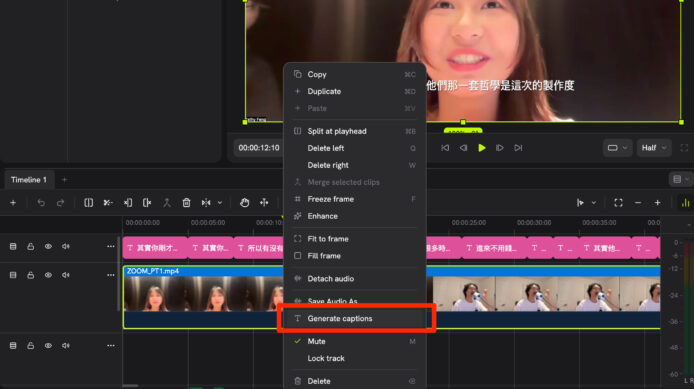Choose Delete at the menu bottom
Image resolution: width=694 pixels, height=389 pixels.
tap(355, 381)
